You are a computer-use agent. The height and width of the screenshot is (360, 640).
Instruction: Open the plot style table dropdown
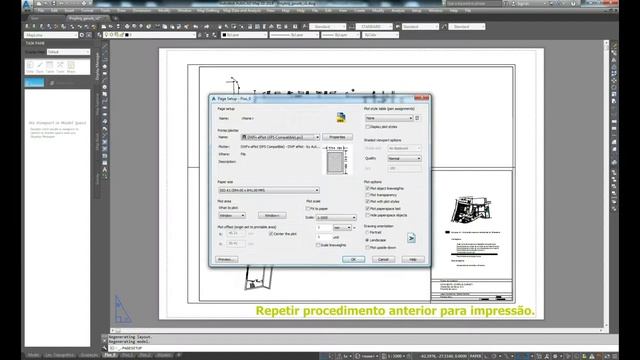389,118
